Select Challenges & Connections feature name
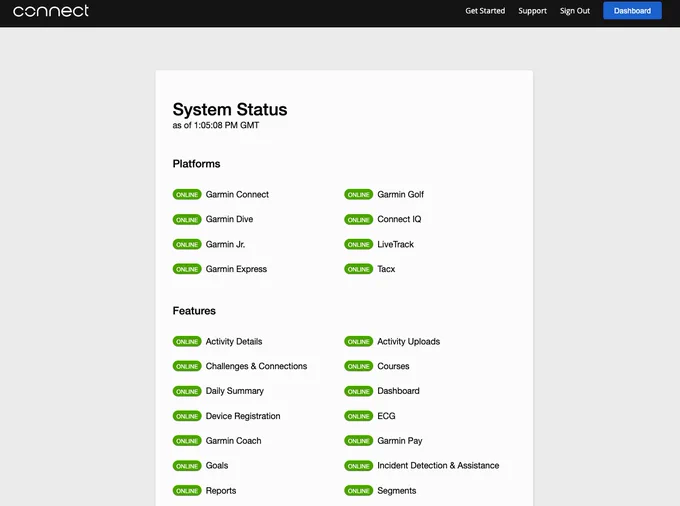The image size is (680, 506). [x=256, y=366]
